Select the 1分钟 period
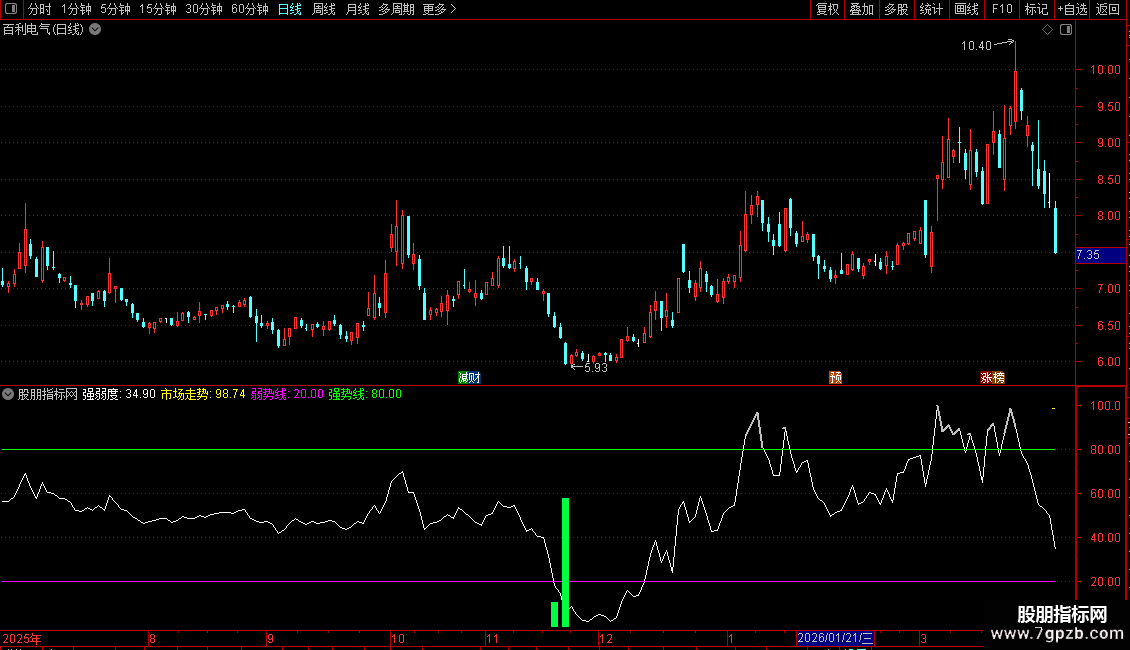Image resolution: width=1130 pixels, height=650 pixels. tap(76, 9)
